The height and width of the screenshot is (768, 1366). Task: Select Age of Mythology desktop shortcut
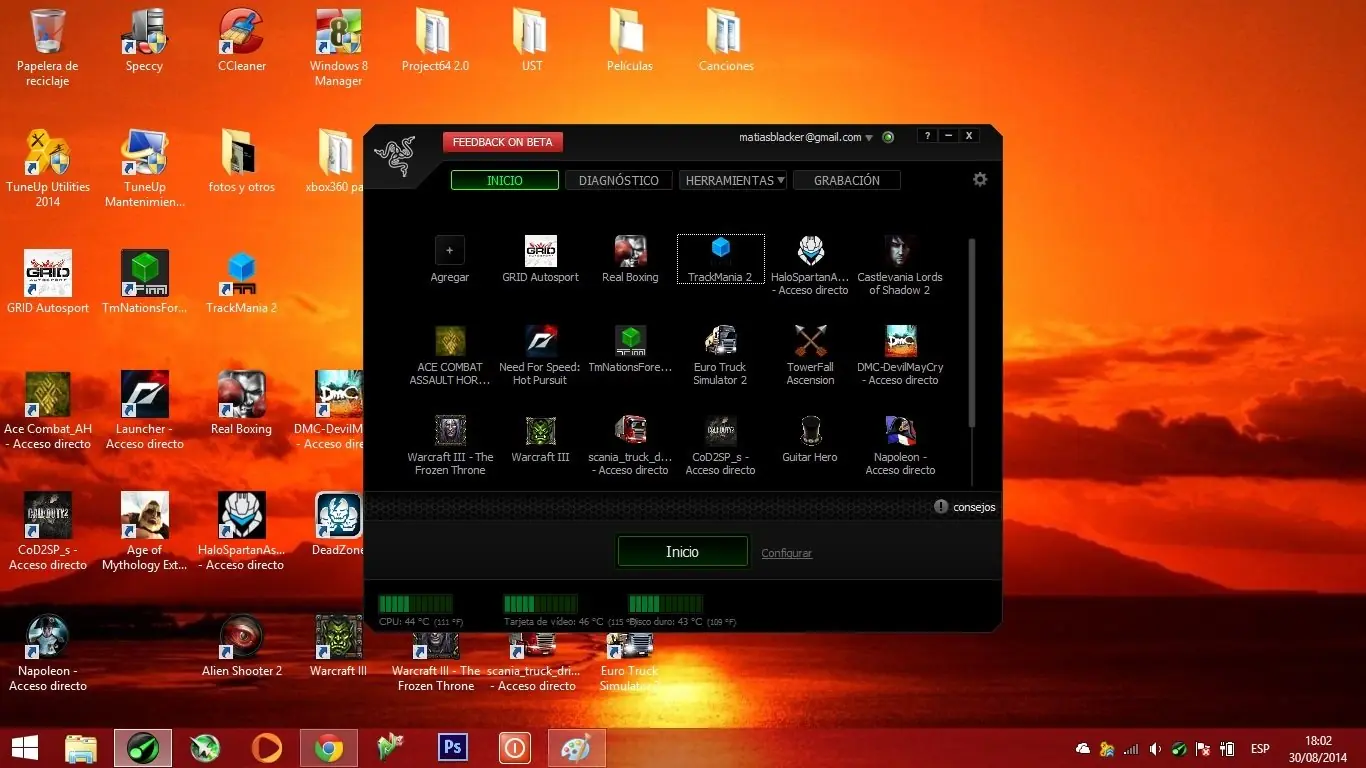point(145,532)
